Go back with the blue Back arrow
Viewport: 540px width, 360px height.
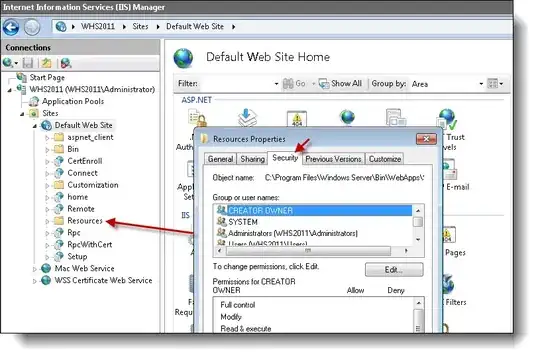click(11, 27)
